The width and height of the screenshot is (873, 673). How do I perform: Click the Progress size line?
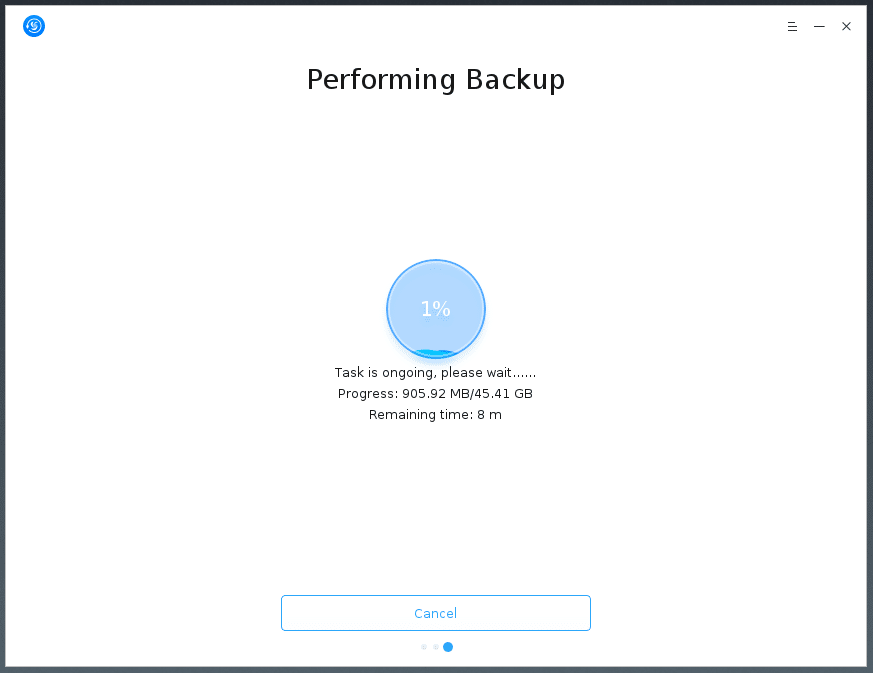(435, 394)
